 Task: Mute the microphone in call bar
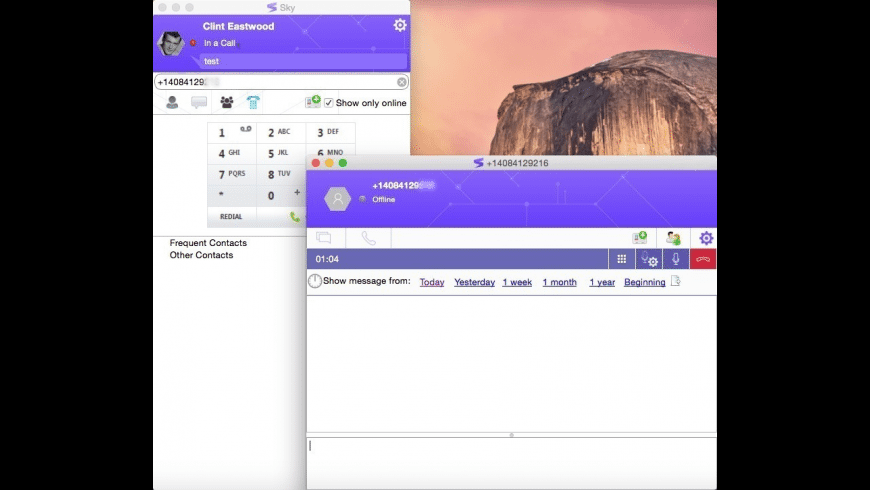676,259
